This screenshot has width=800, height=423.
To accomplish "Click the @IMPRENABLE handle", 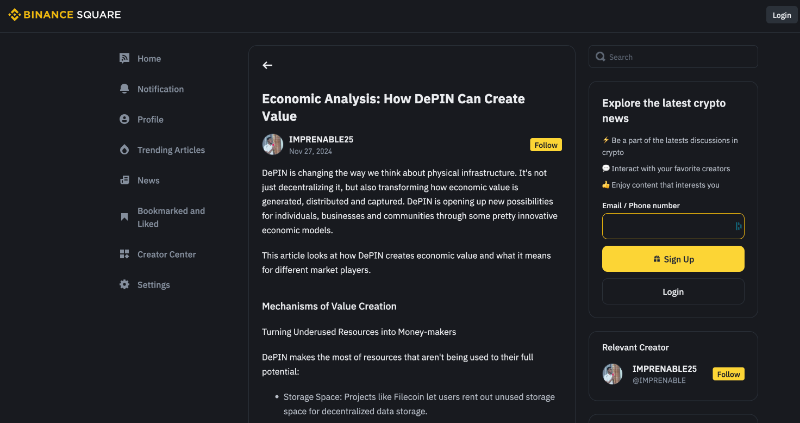I will pos(659,381).
